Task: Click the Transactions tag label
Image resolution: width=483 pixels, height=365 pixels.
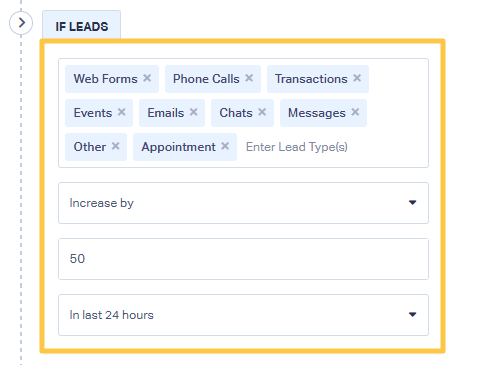Action: [x=311, y=79]
